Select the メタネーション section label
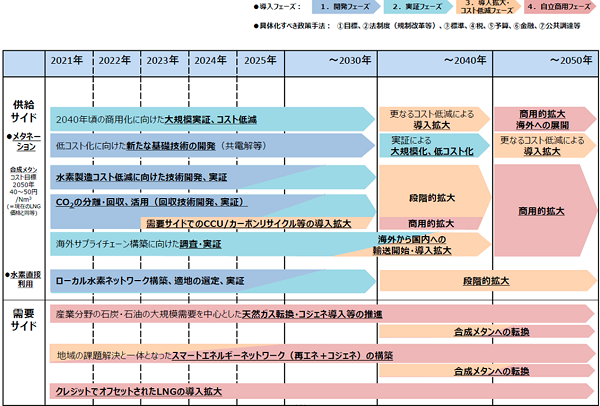The width and height of the screenshot is (600, 406). 24,141
